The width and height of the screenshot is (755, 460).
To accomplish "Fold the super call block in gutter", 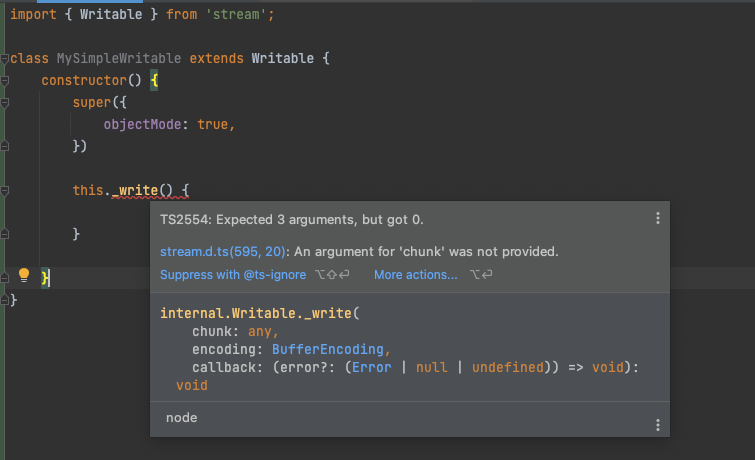I will click(x=4, y=103).
